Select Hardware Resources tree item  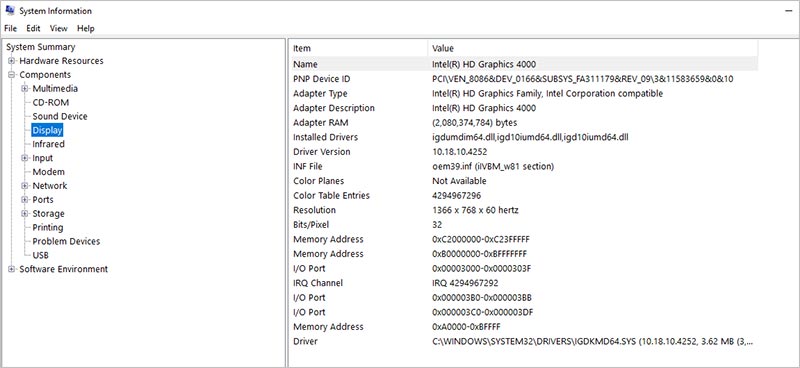click(x=61, y=61)
